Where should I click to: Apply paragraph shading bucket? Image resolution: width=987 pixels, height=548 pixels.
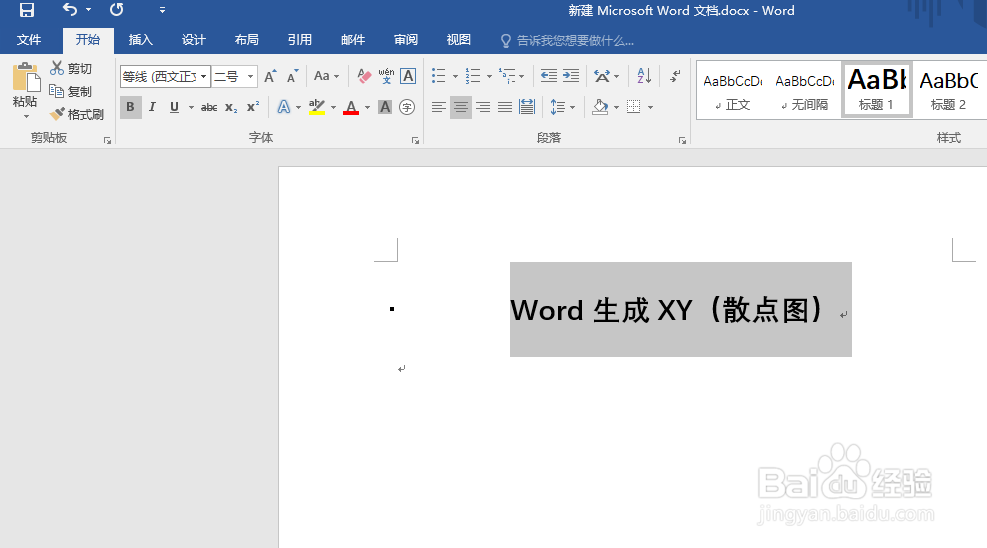[600, 108]
